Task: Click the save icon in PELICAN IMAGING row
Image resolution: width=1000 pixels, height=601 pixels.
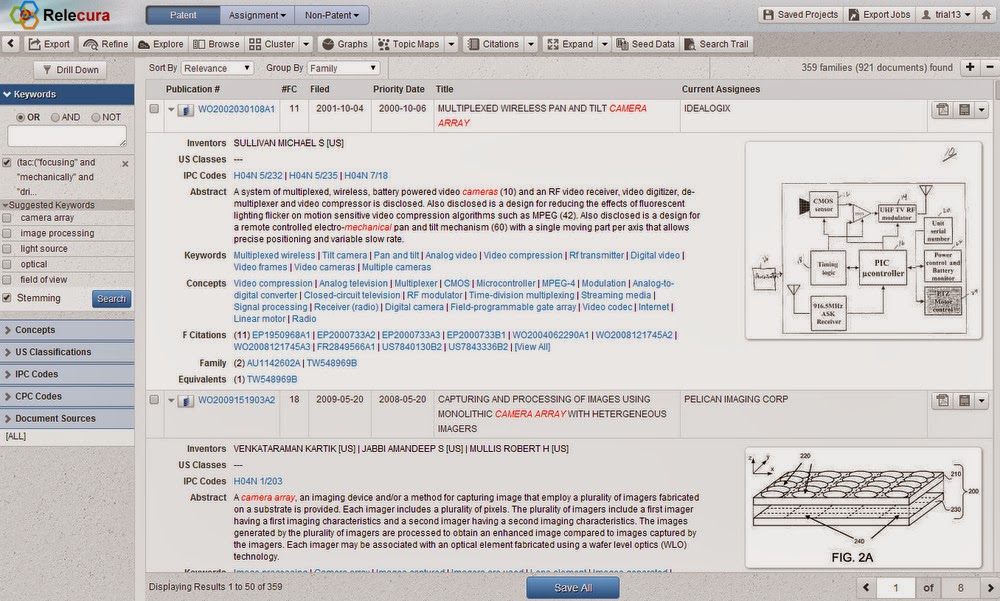Action: point(964,401)
